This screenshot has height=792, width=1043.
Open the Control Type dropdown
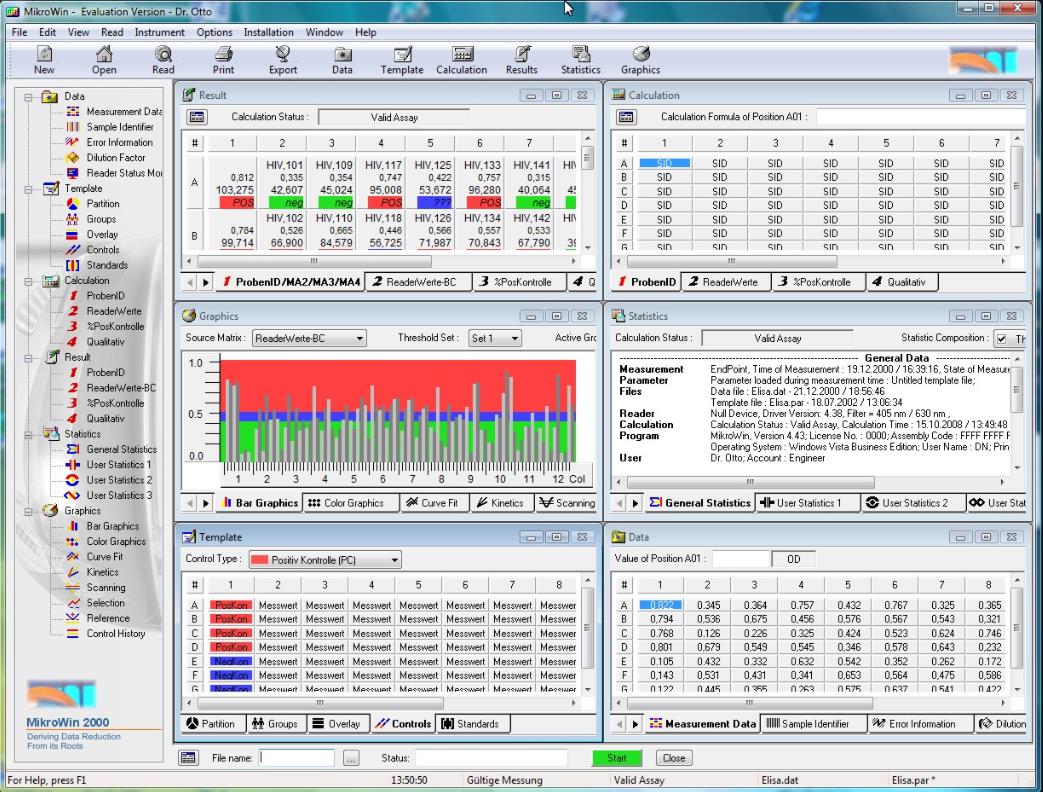click(325, 560)
